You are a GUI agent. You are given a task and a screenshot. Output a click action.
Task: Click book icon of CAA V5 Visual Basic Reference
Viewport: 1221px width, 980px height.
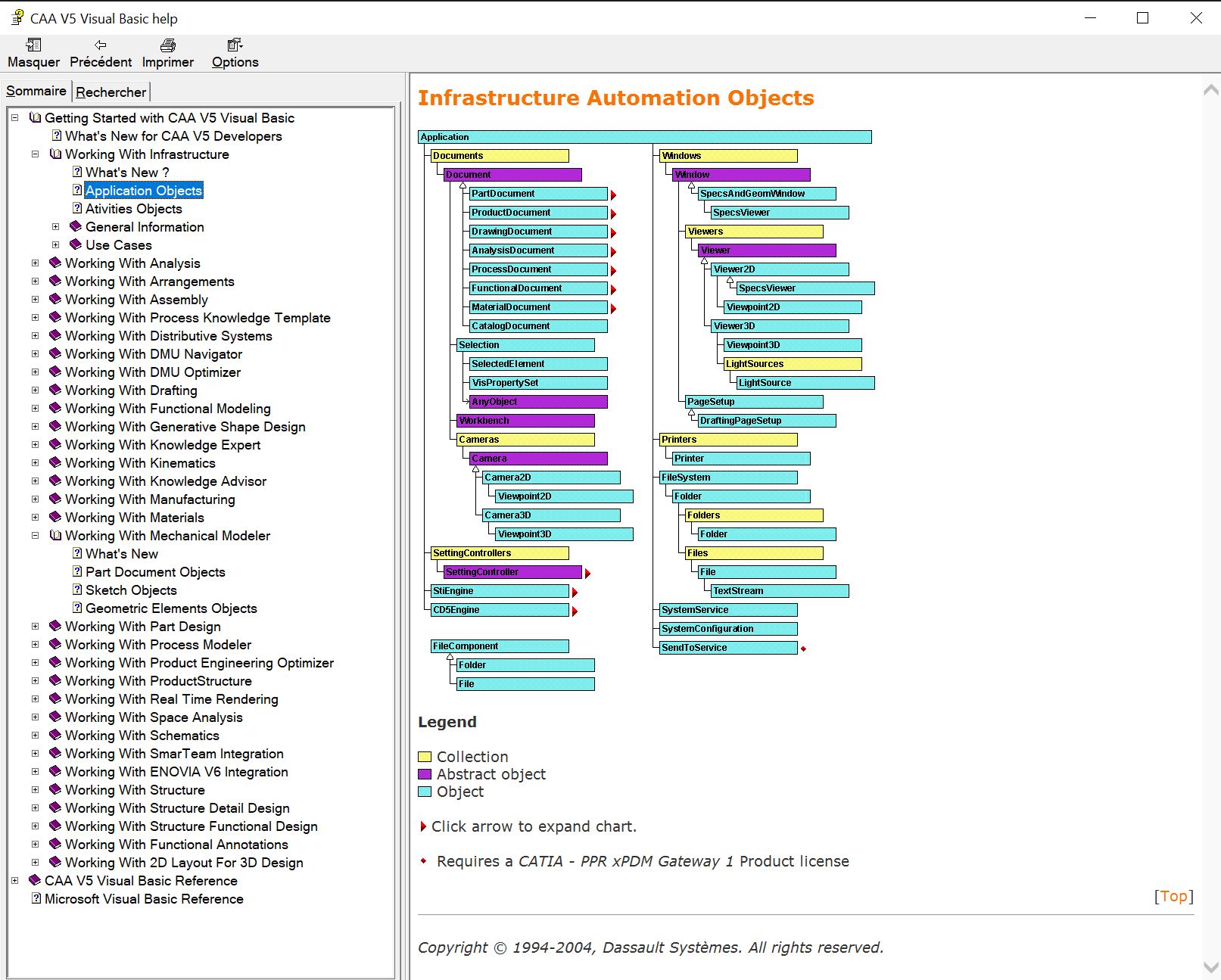[x=35, y=880]
